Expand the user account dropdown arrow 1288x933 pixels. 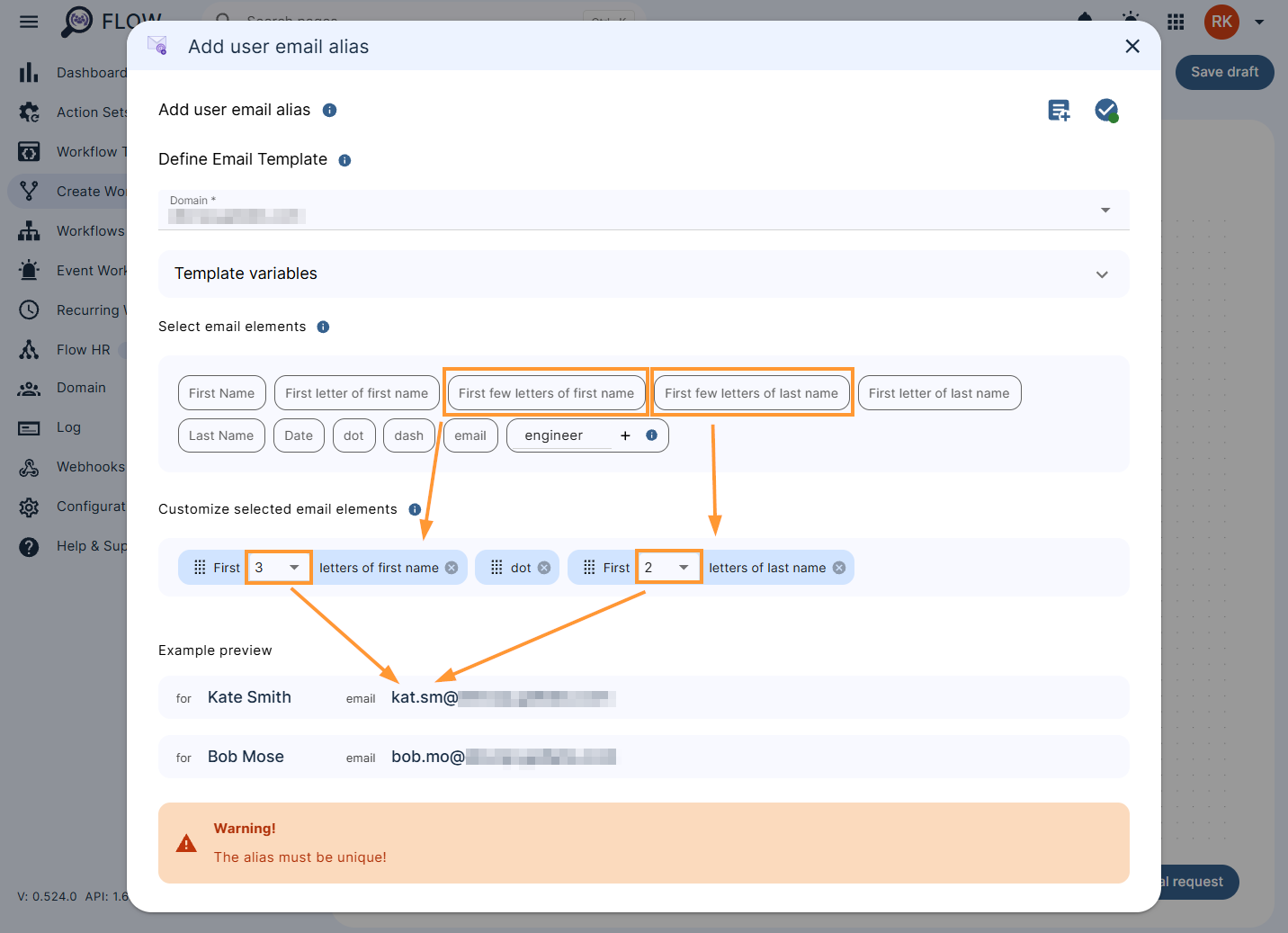click(x=1259, y=22)
